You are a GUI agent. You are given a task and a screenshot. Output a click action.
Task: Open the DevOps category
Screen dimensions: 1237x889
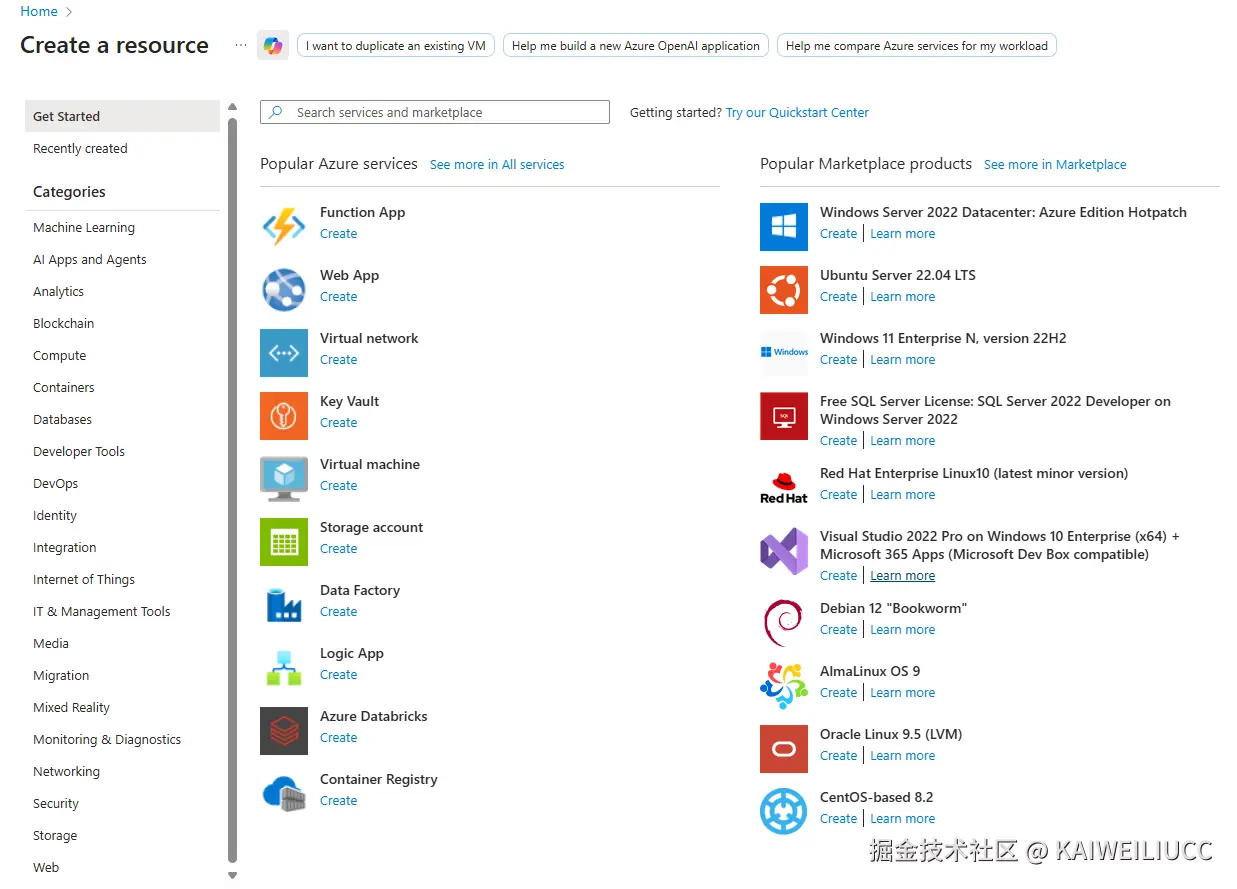[x=55, y=484]
